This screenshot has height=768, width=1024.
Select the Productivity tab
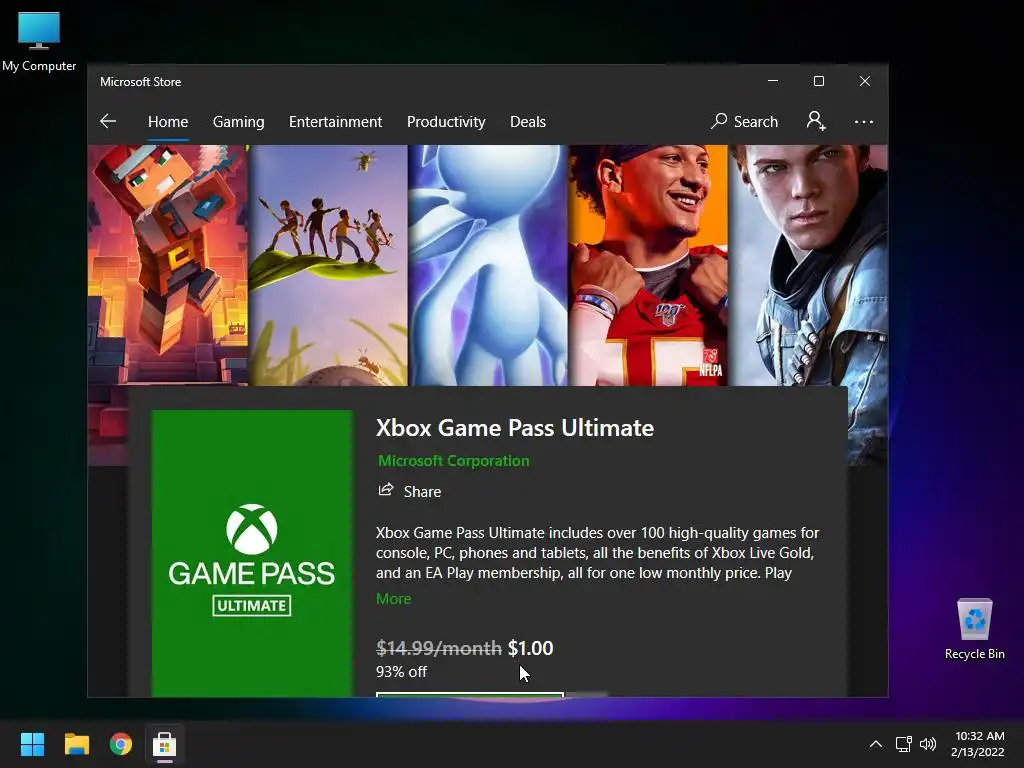(x=446, y=121)
